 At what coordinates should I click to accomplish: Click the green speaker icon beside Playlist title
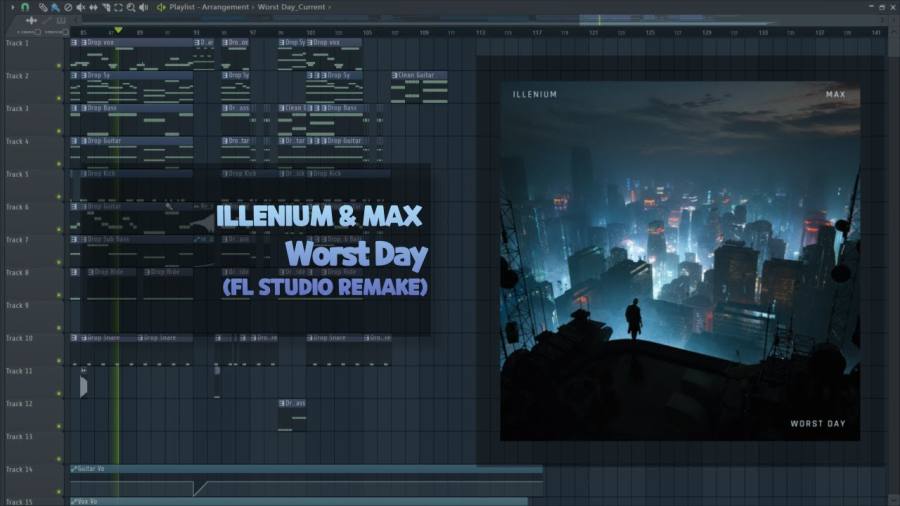161,7
